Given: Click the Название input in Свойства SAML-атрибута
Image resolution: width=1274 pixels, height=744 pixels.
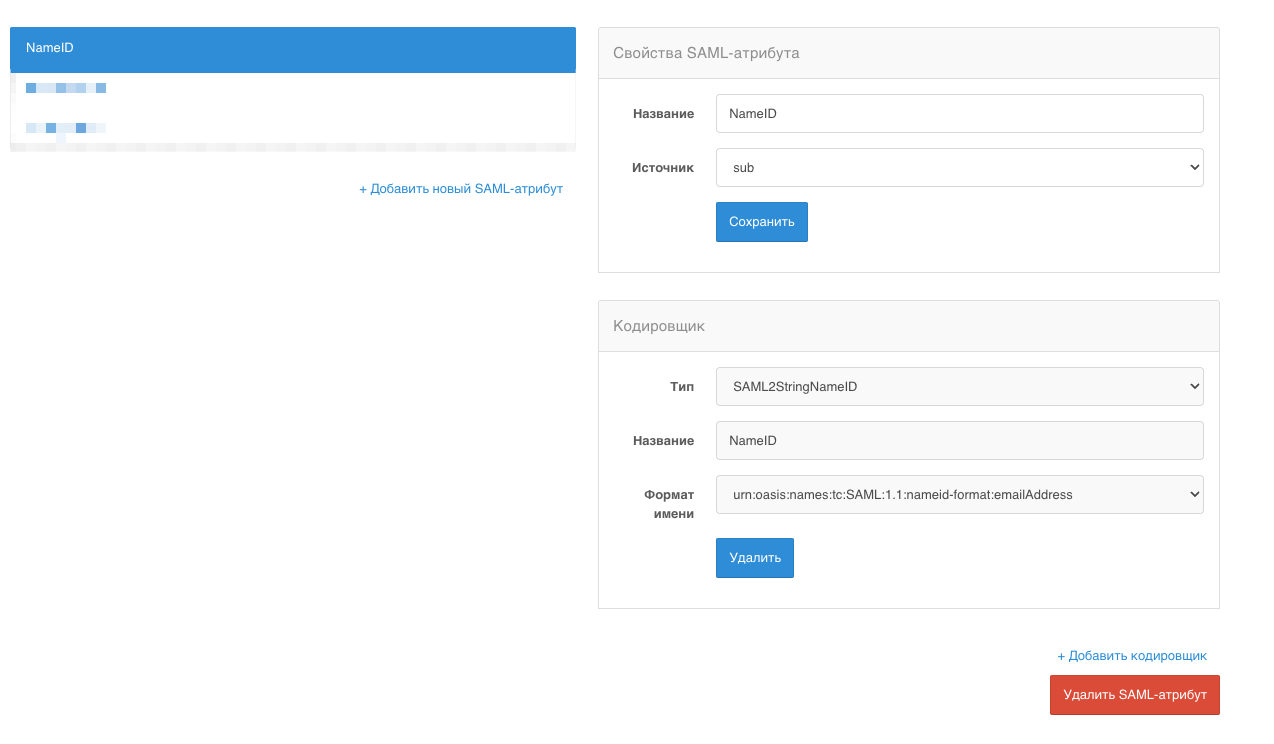Looking at the screenshot, I should (x=959, y=113).
